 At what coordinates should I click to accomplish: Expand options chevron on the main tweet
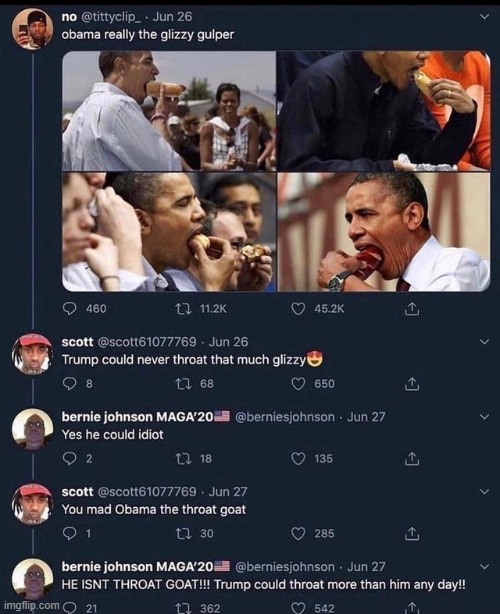pos(484,17)
